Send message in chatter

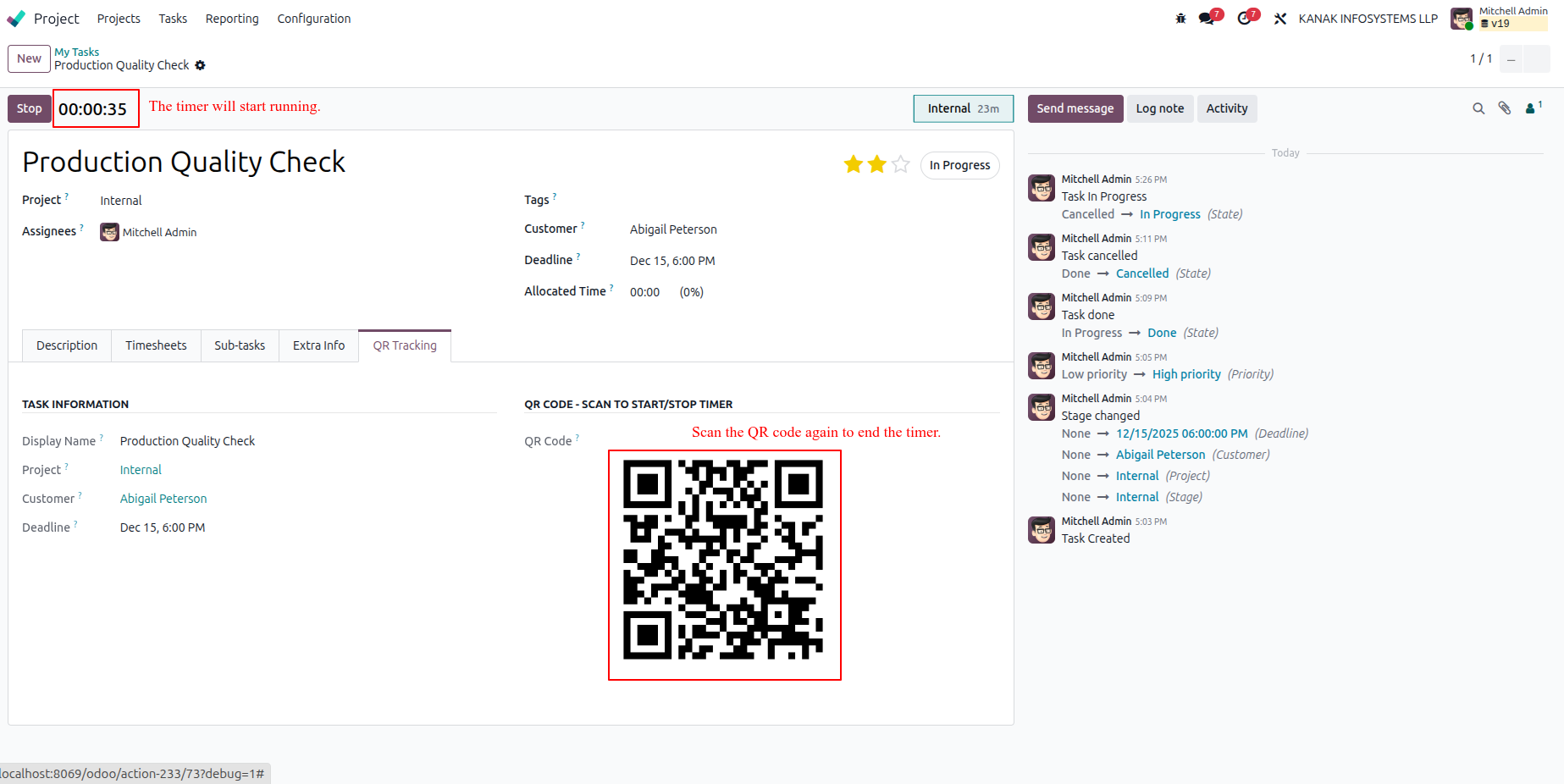[1075, 108]
